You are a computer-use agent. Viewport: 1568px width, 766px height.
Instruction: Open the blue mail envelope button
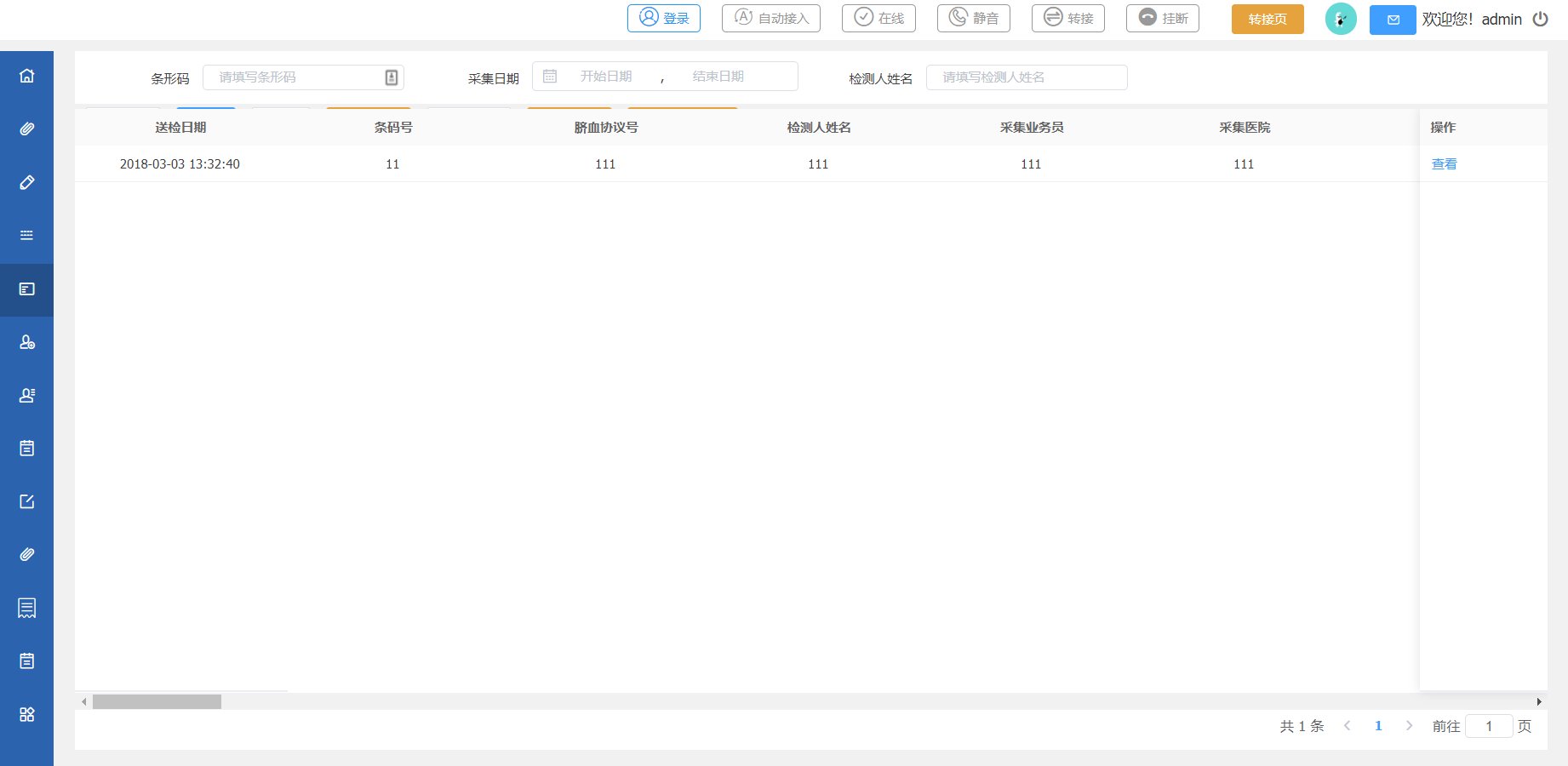(x=1393, y=20)
